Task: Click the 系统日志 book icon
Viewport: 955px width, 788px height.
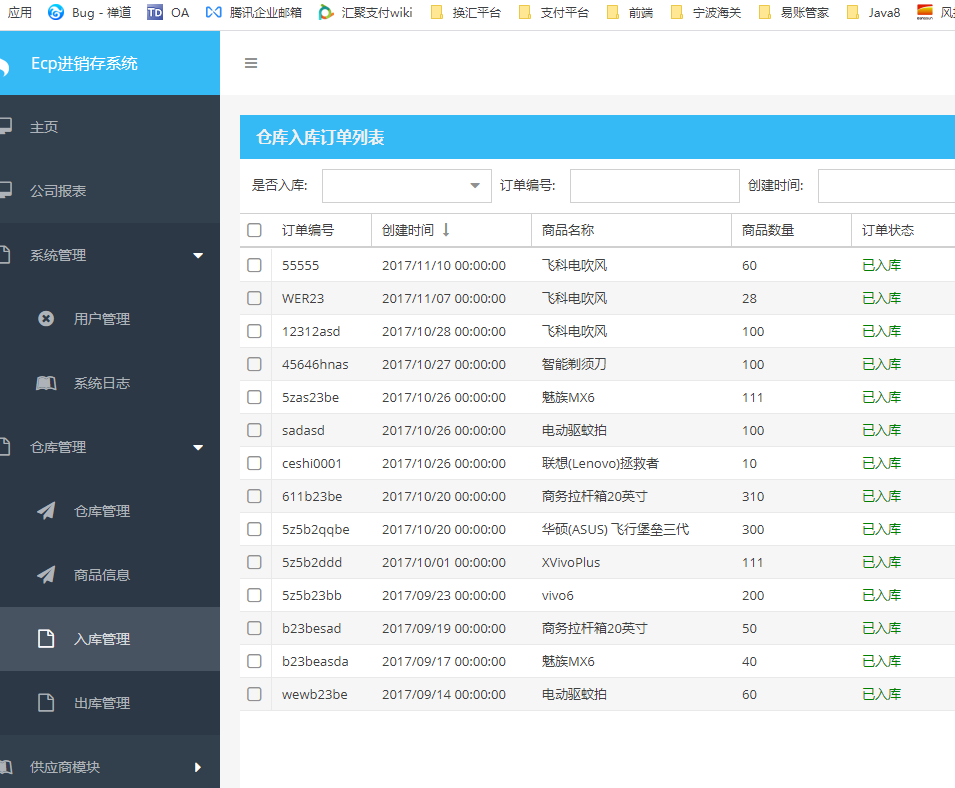Action: (46, 383)
